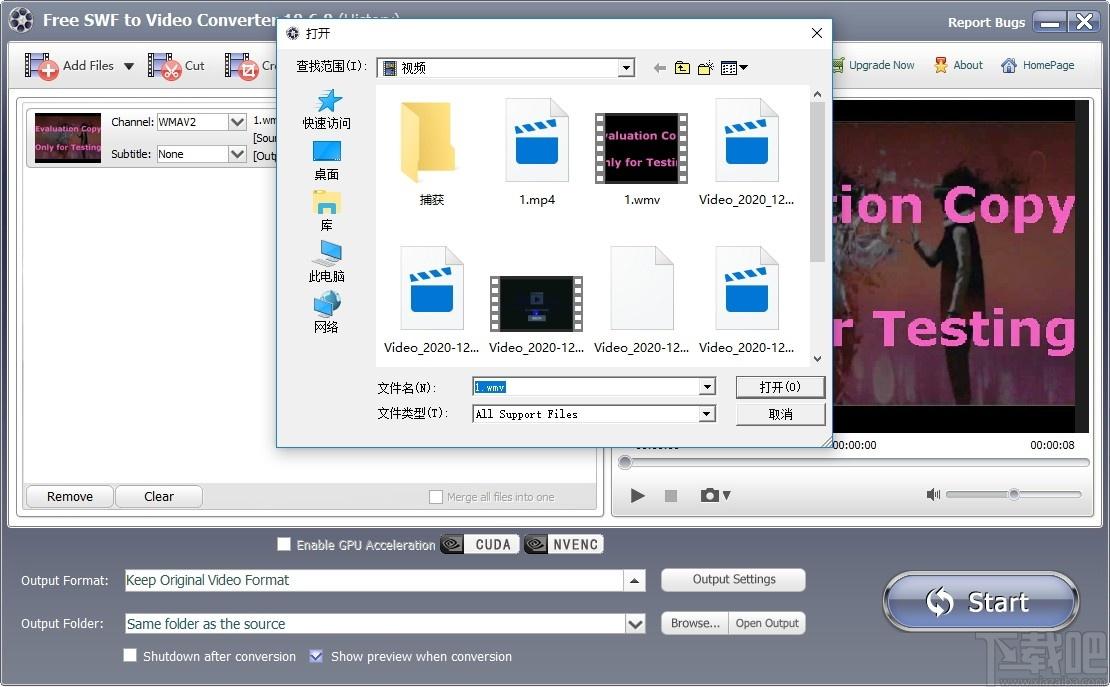
Task: Click the 1.wmv thumbnail in file list
Action: 68,138
